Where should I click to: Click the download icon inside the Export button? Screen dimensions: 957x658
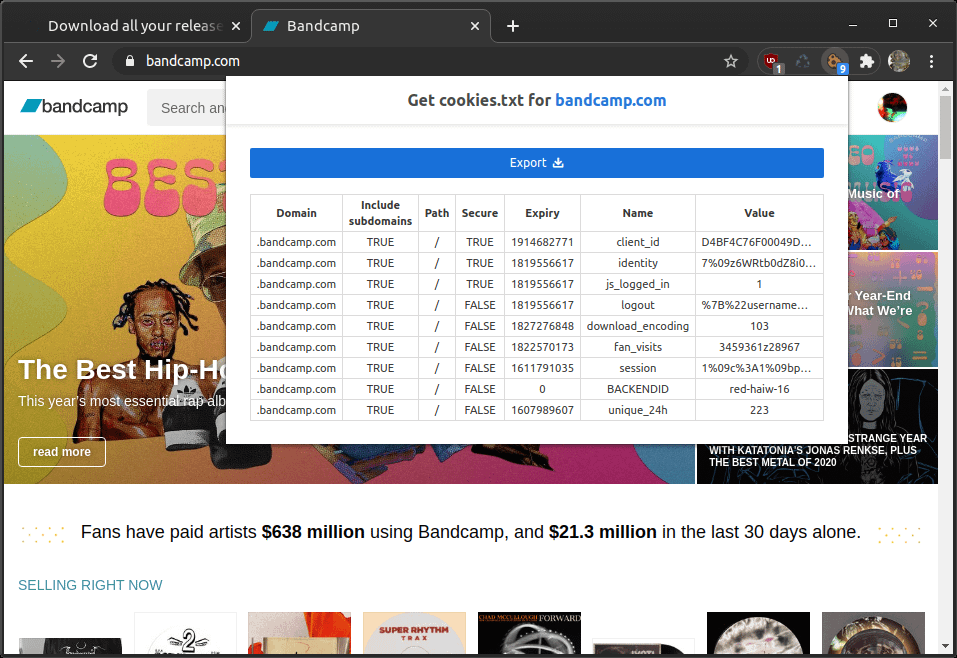click(557, 163)
